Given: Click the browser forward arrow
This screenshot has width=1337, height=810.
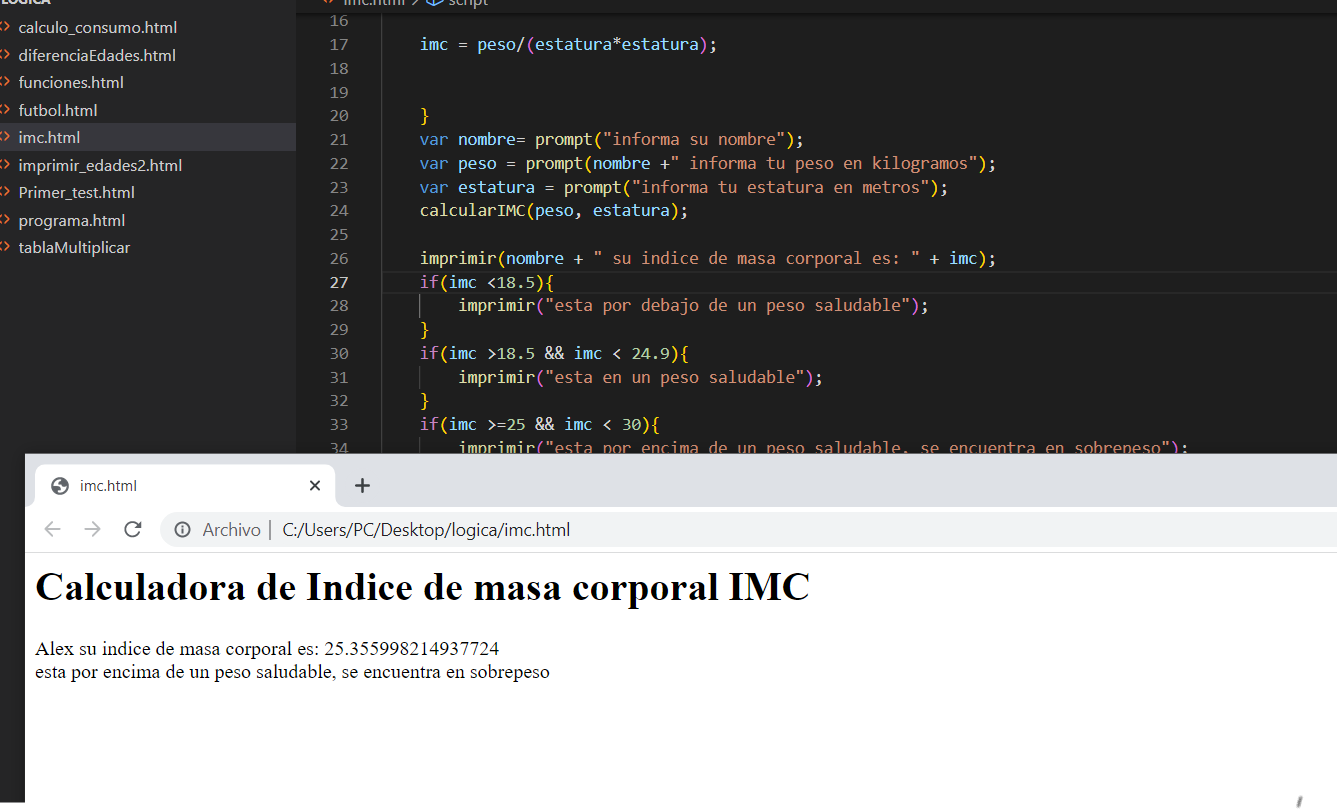Looking at the screenshot, I should [x=92, y=529].
